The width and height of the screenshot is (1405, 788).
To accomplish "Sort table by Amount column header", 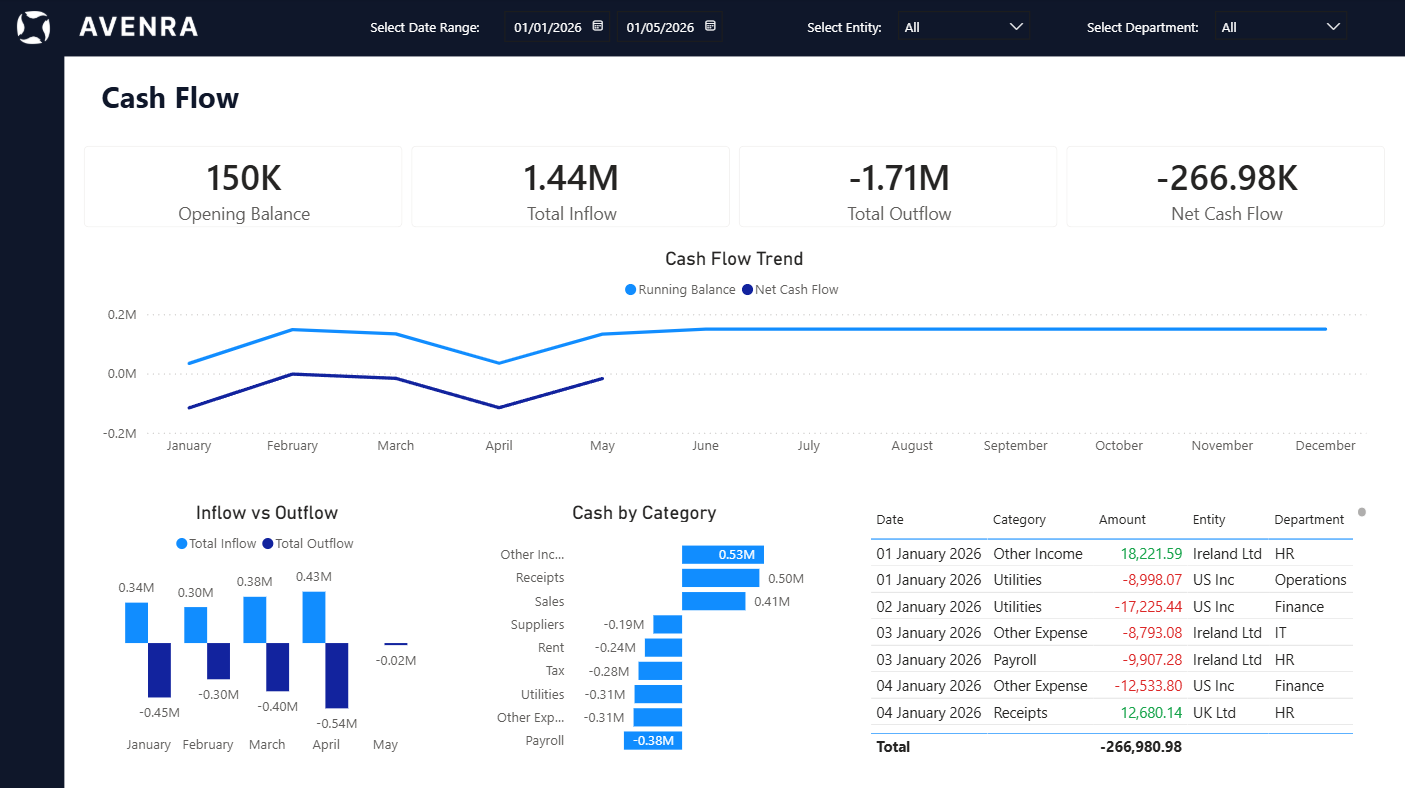I will (1122, 520).
